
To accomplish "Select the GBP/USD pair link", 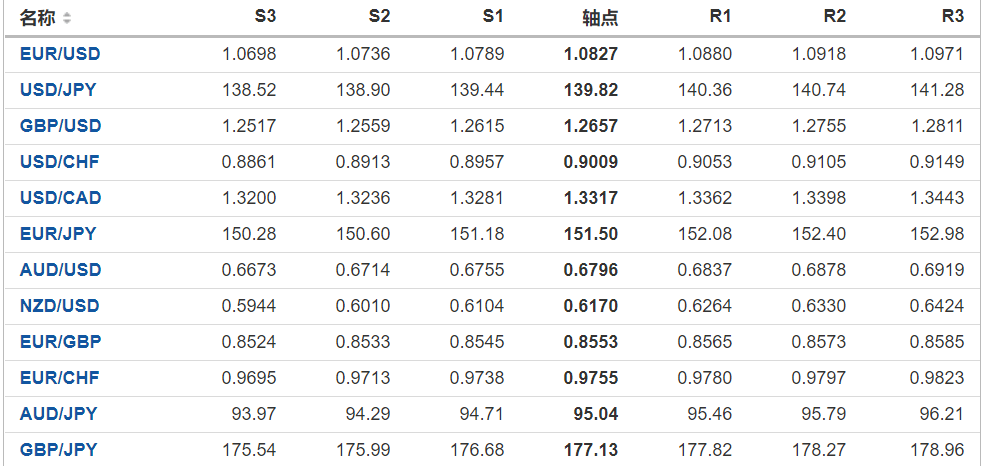I will coord(60,126).
